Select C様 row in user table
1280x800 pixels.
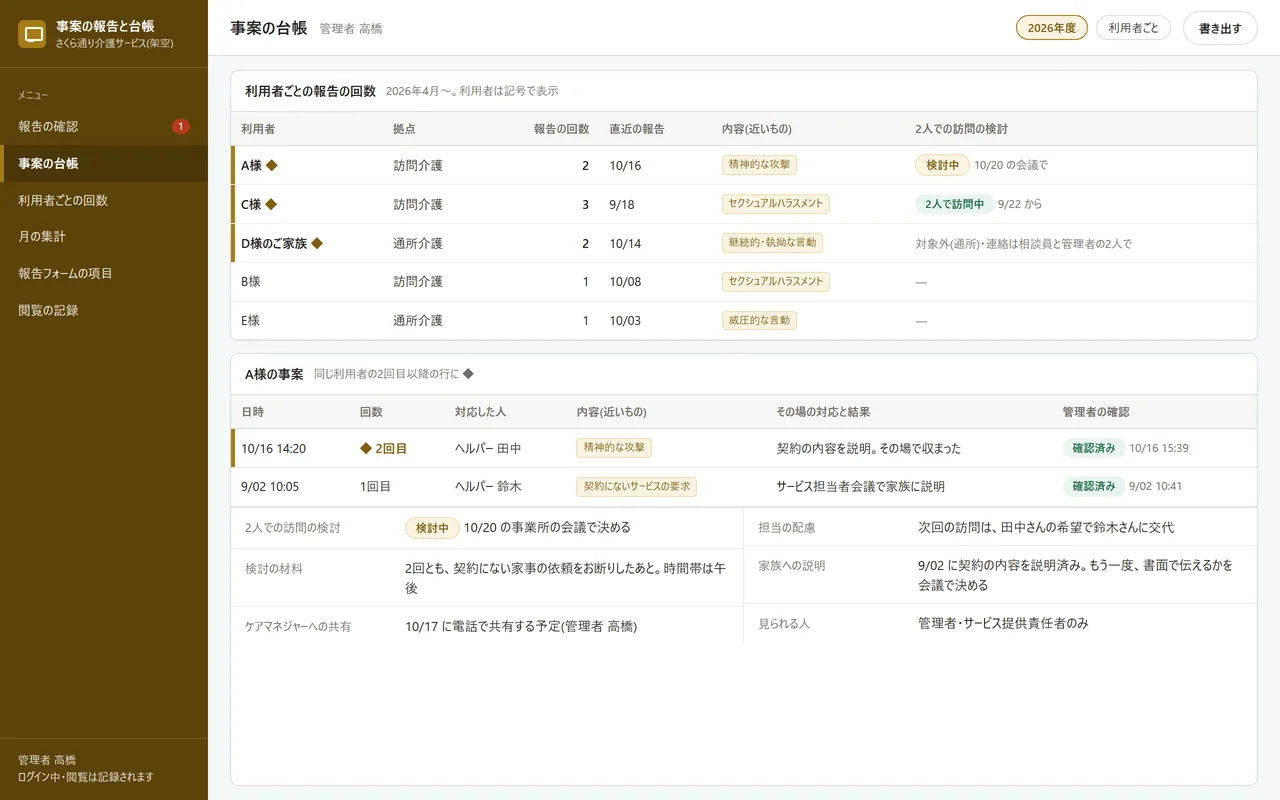point(744,204)
